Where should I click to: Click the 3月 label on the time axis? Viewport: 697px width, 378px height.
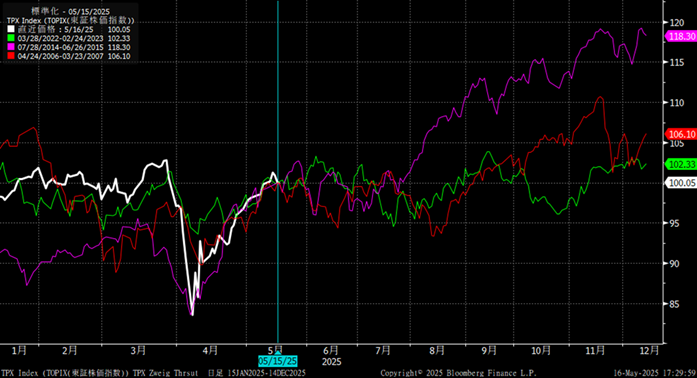coord(138,350)
